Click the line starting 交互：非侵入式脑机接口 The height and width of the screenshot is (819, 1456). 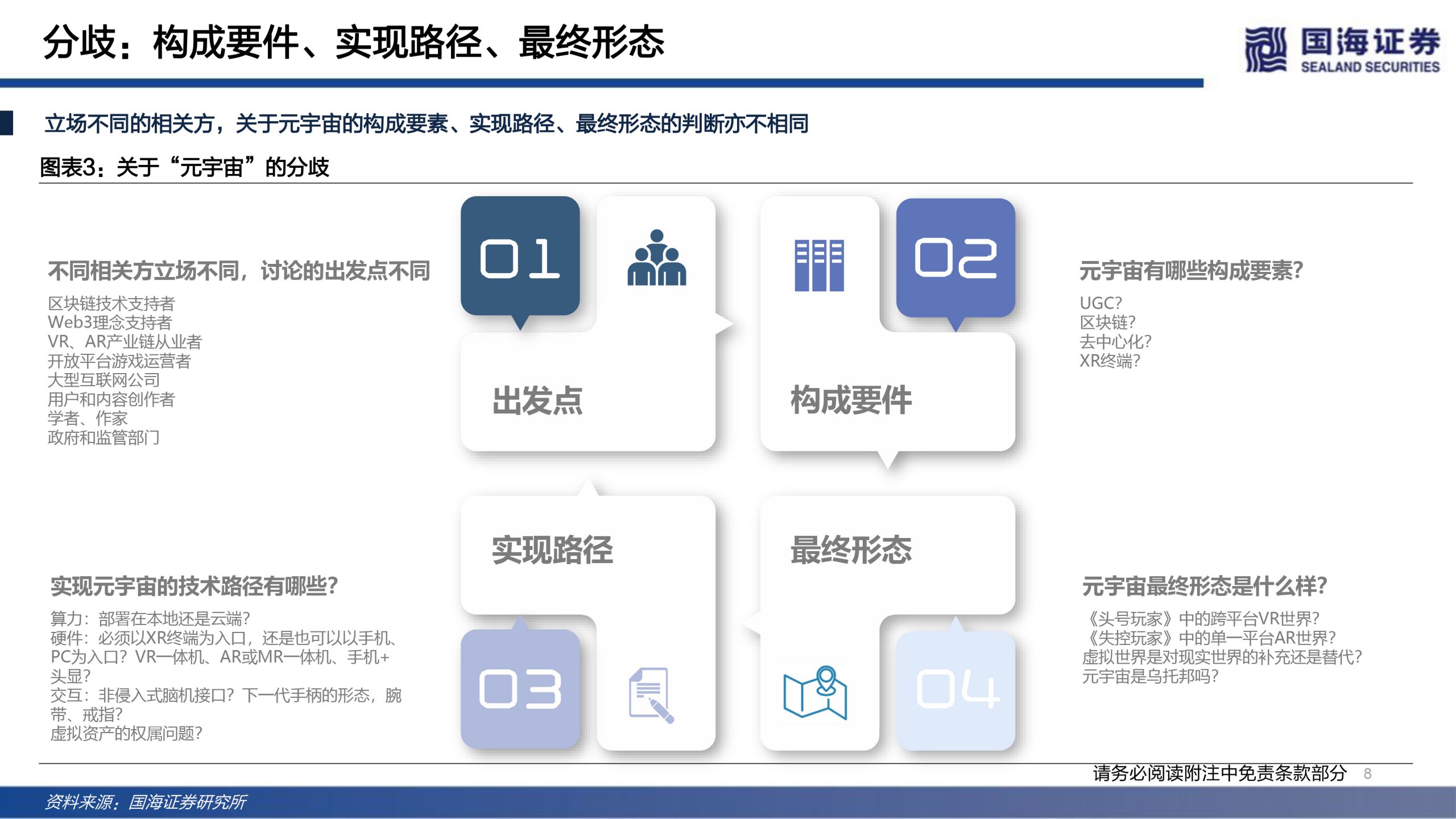(226, 705)
